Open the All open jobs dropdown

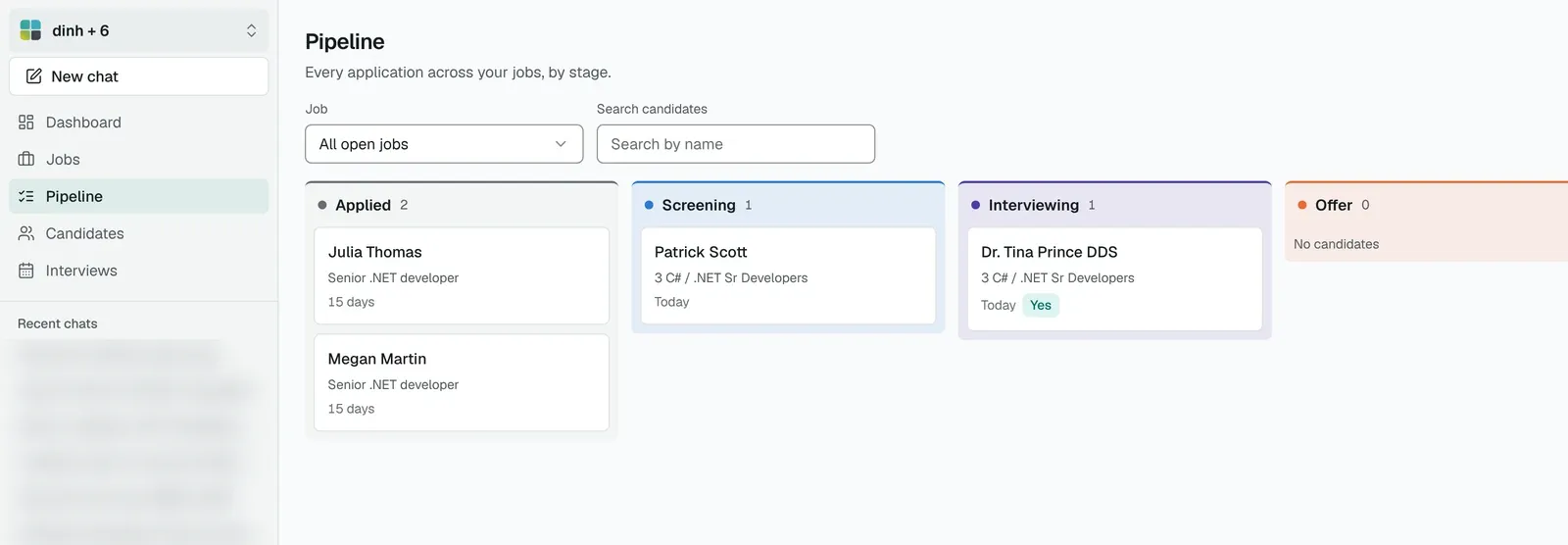tap(444, 144)
